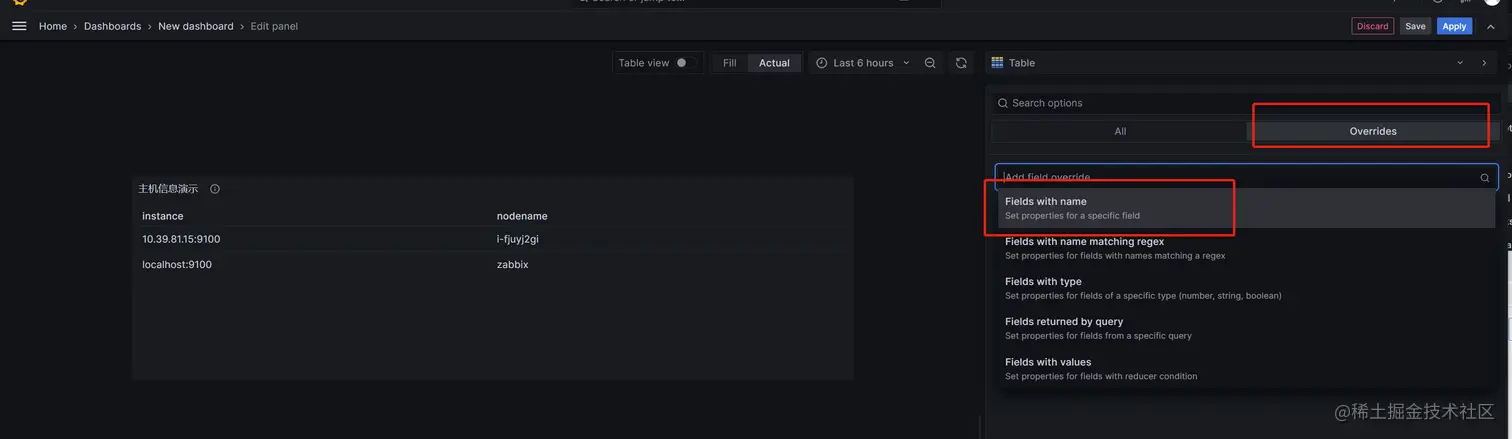Refresh the dashboard with refresh icon

click(961, 63)
